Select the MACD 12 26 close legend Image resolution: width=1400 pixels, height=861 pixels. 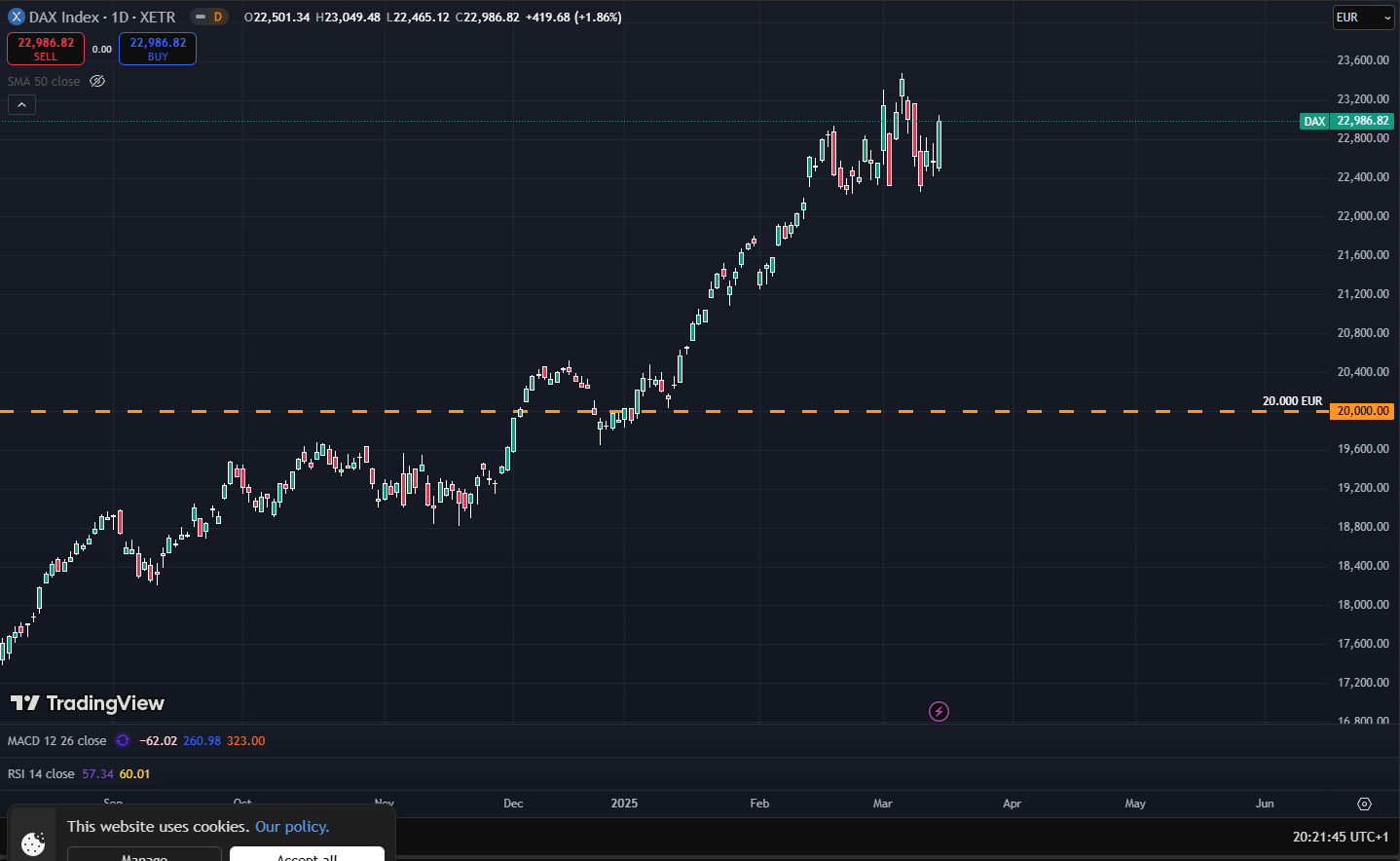[x=56, y=740]
